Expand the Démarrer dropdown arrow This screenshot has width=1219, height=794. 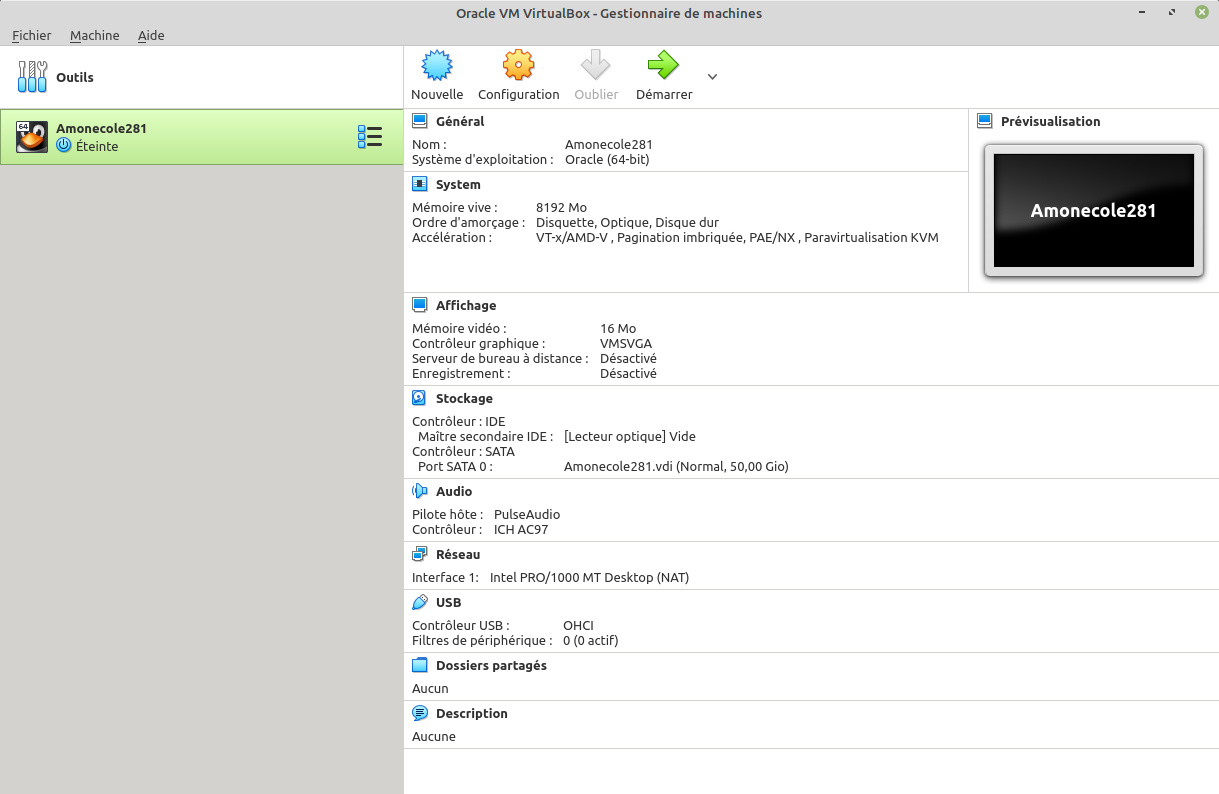712,77
